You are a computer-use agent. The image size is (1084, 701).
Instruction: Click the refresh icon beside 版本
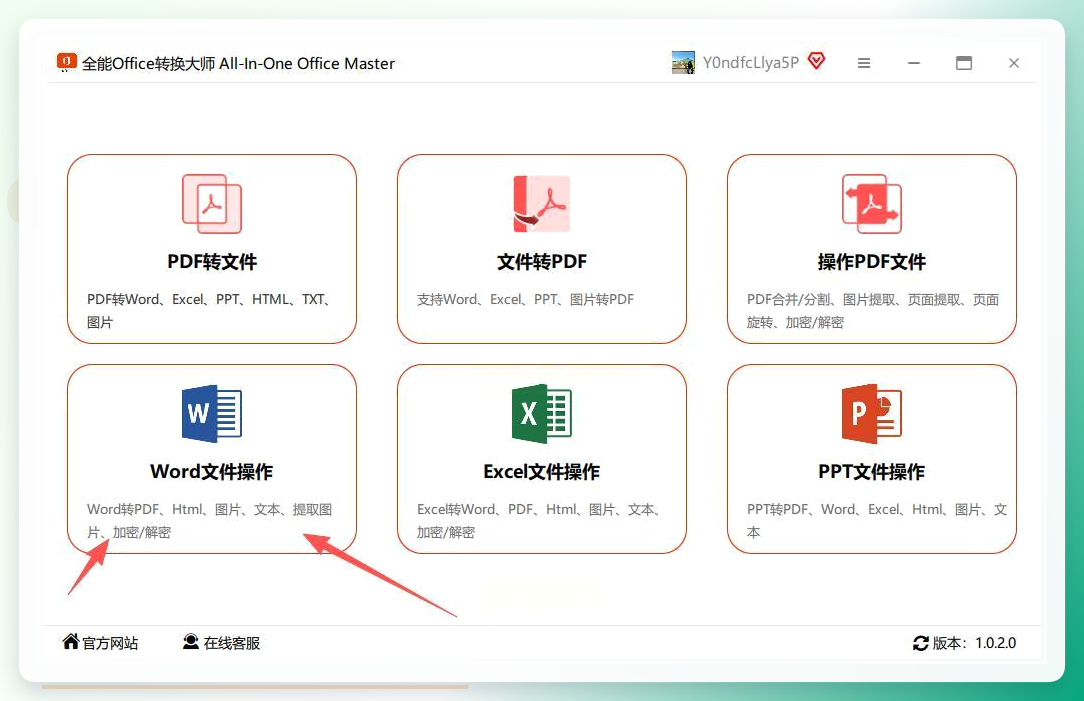[921, 643]
